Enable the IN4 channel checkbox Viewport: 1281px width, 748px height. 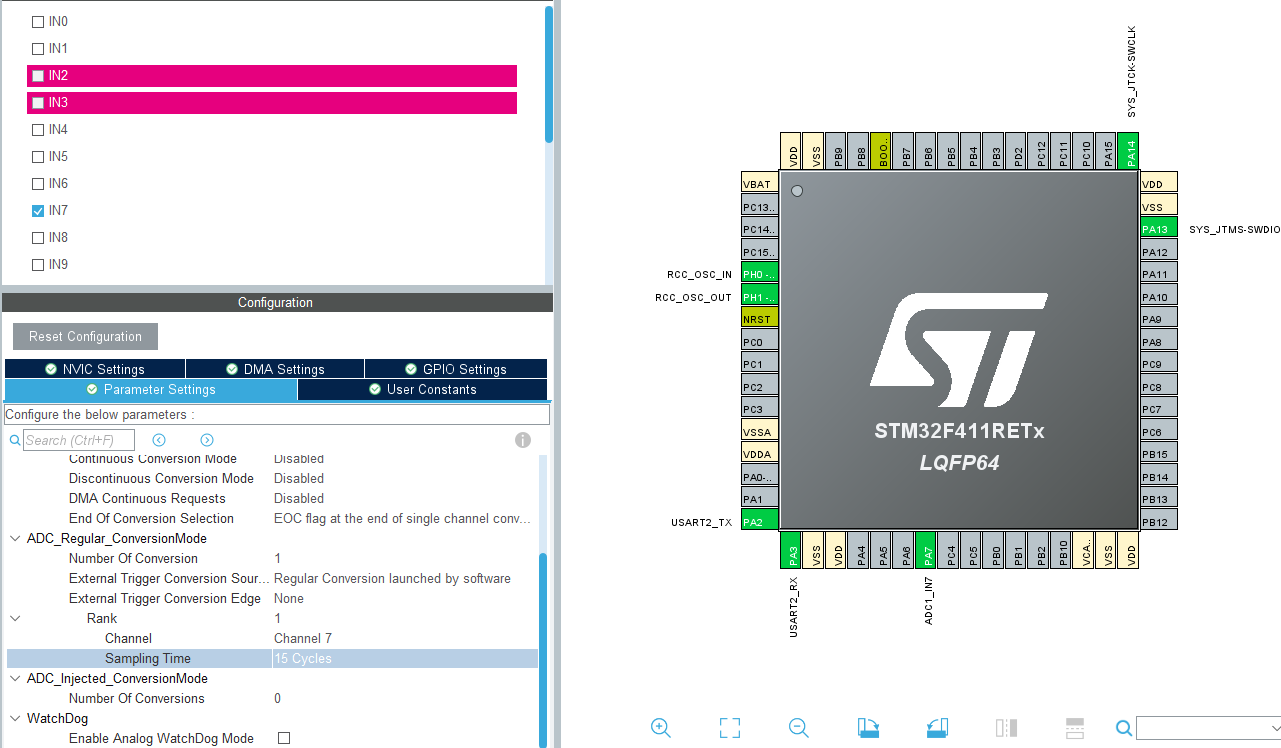point(38,129)
